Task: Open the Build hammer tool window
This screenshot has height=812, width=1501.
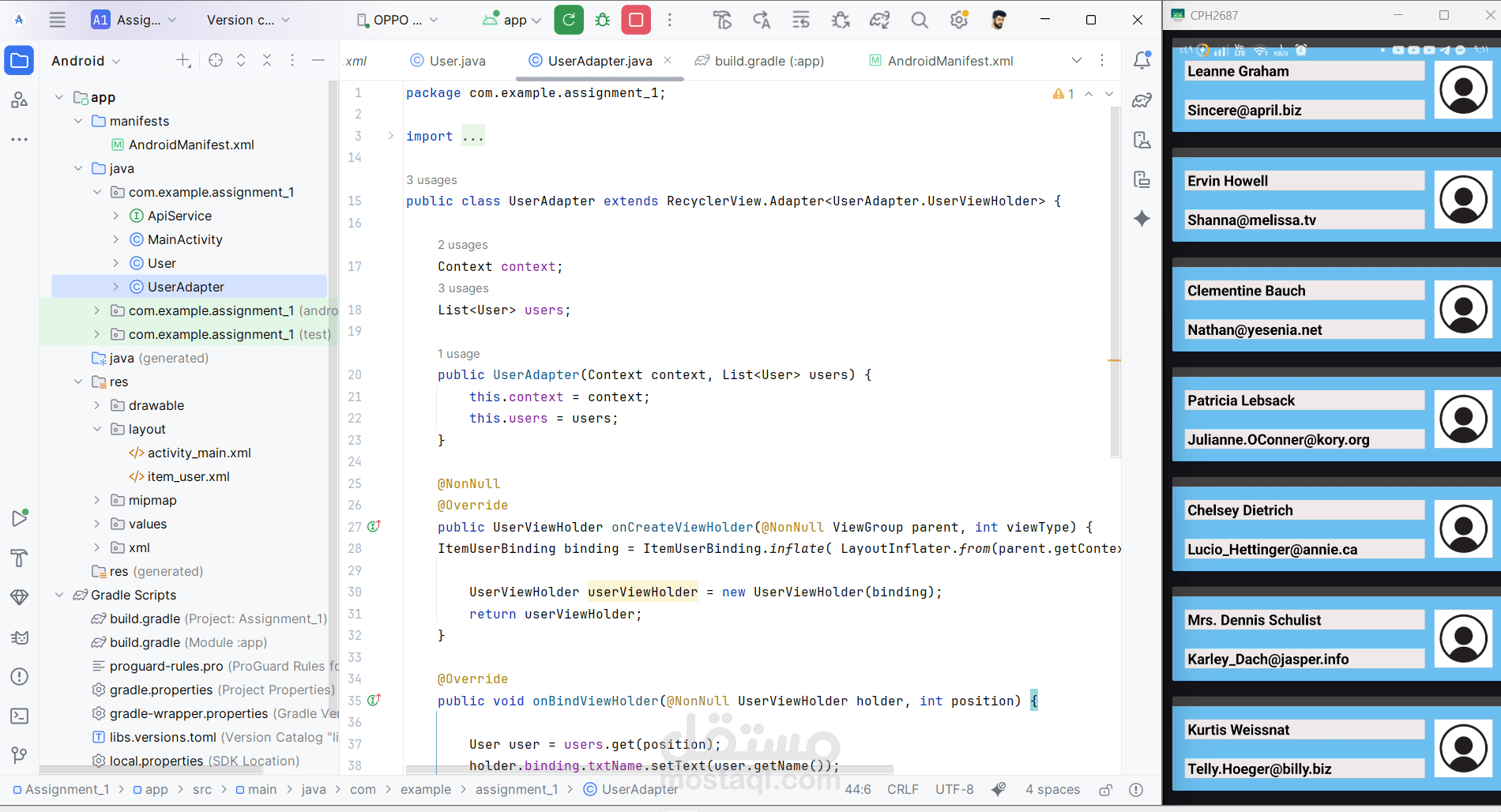Action: pyautogui.click(x=19, y=558)
